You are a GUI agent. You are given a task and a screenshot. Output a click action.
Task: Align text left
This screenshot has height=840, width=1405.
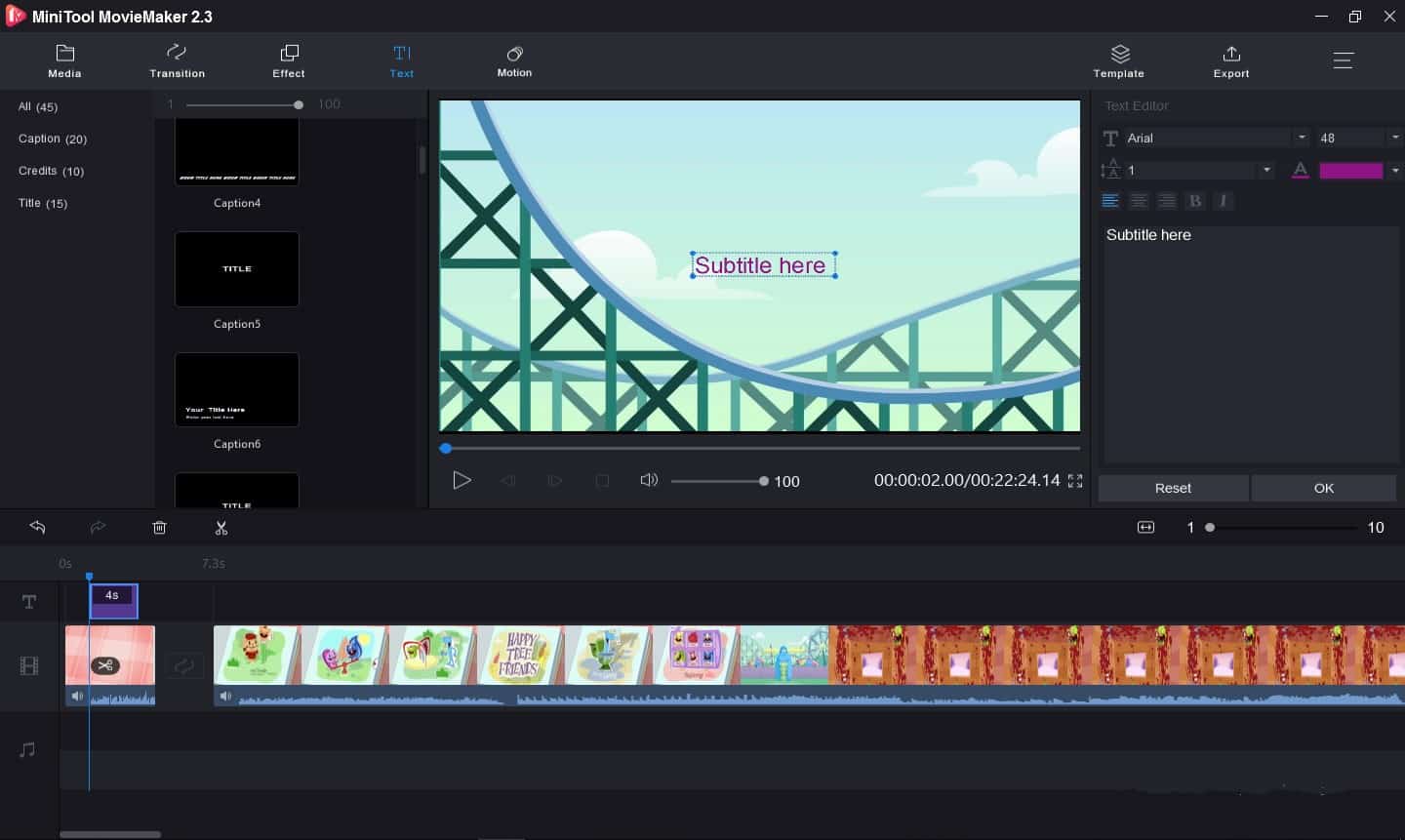click(x=1110, y=201)
